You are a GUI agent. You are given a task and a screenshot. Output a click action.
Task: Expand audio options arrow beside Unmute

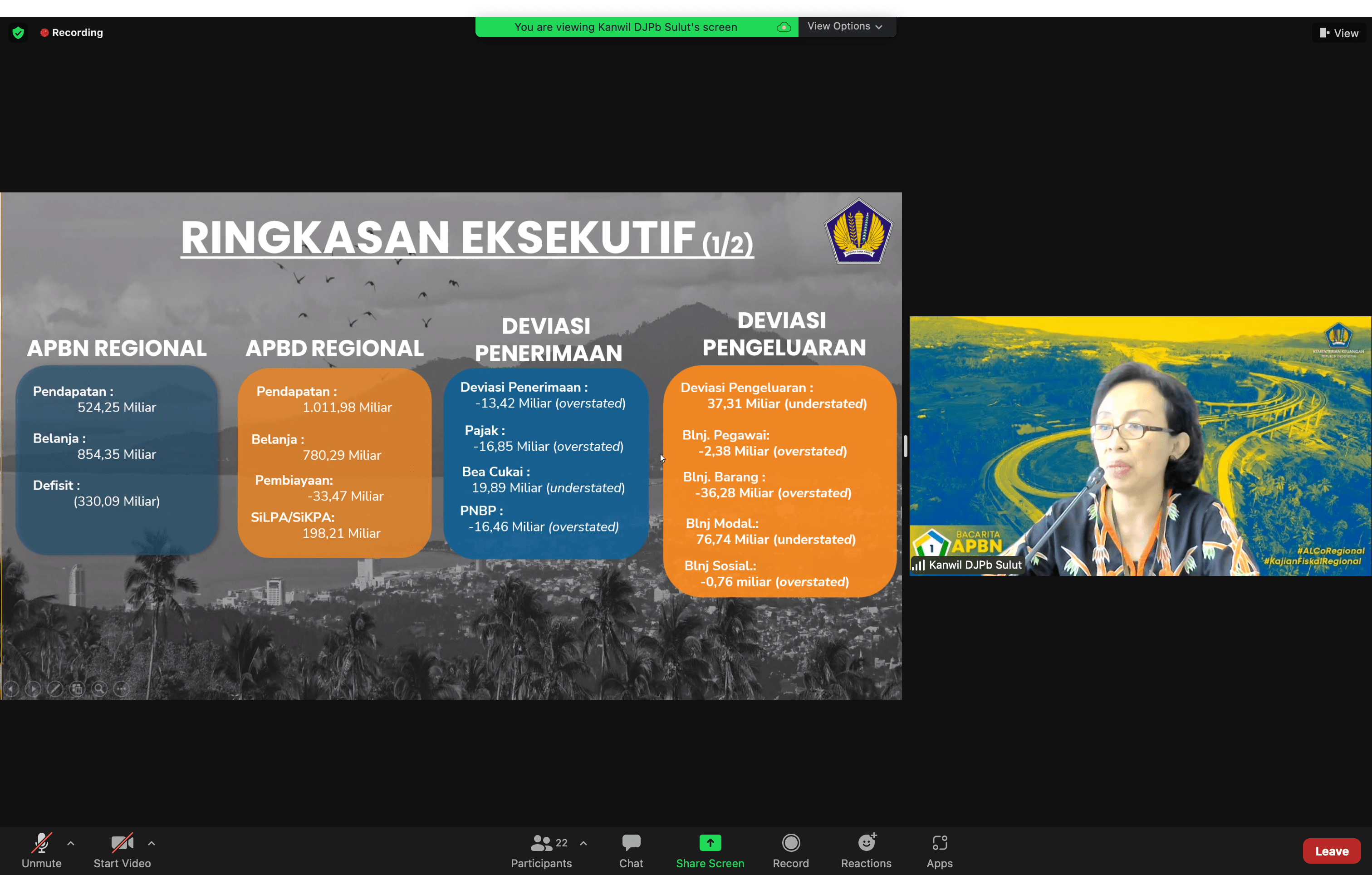[x=71, y=843]
